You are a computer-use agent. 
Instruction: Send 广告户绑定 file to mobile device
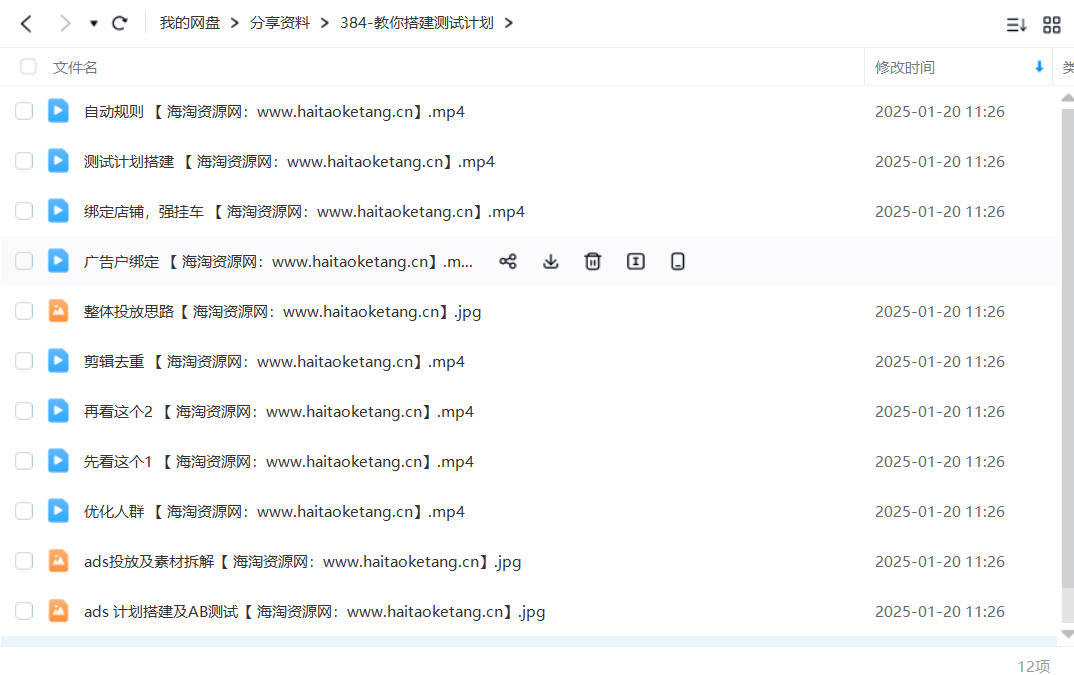tap(677, 261)
